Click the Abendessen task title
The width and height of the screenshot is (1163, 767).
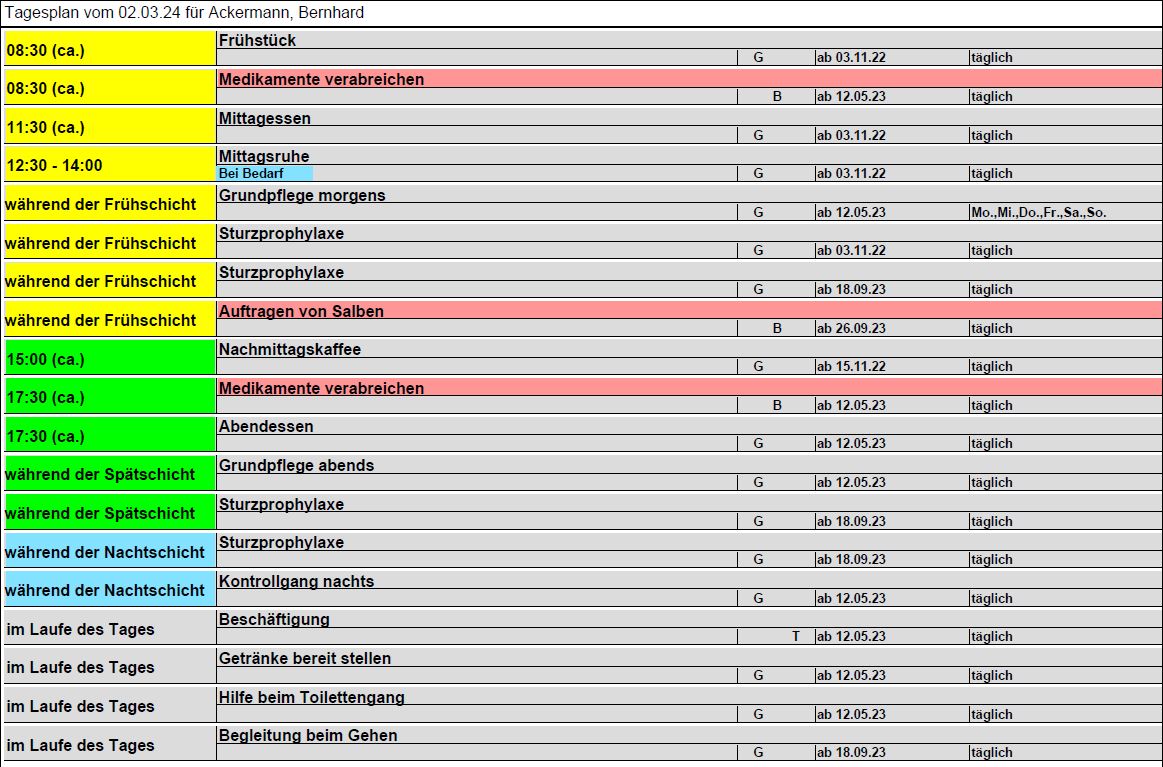tap(266, 427)
